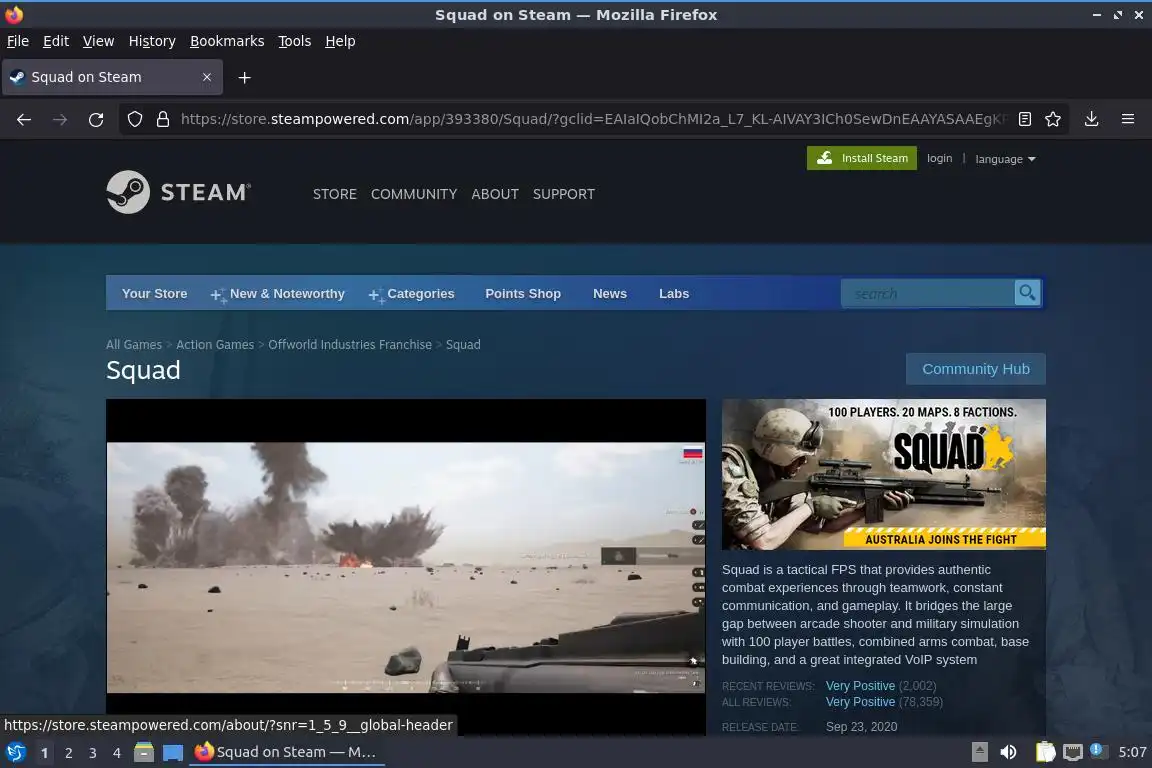Open the ABOUT header link
Viewport: 1152px width, 768px height.
[x=494, y=194]
